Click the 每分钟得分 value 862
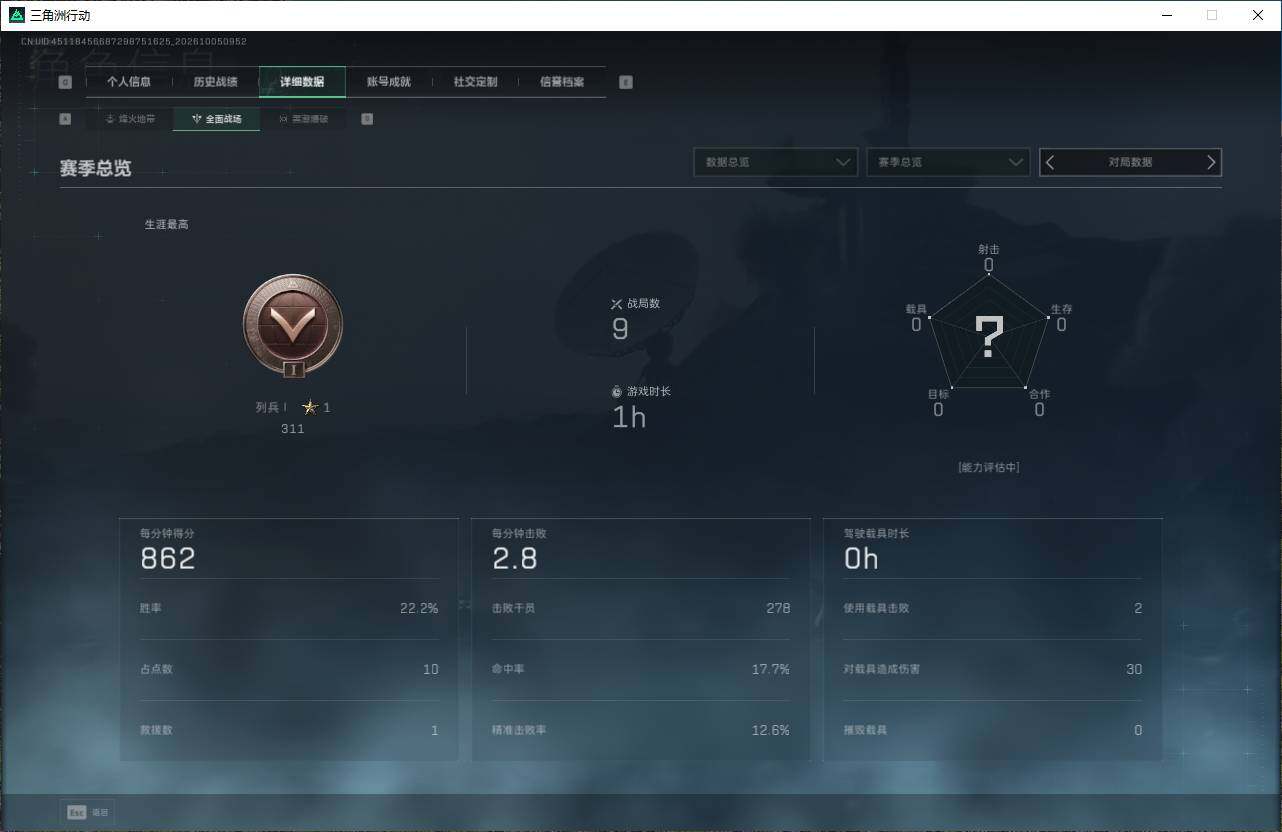This screenshot has width=1282, height=832. tap(168, 558)
